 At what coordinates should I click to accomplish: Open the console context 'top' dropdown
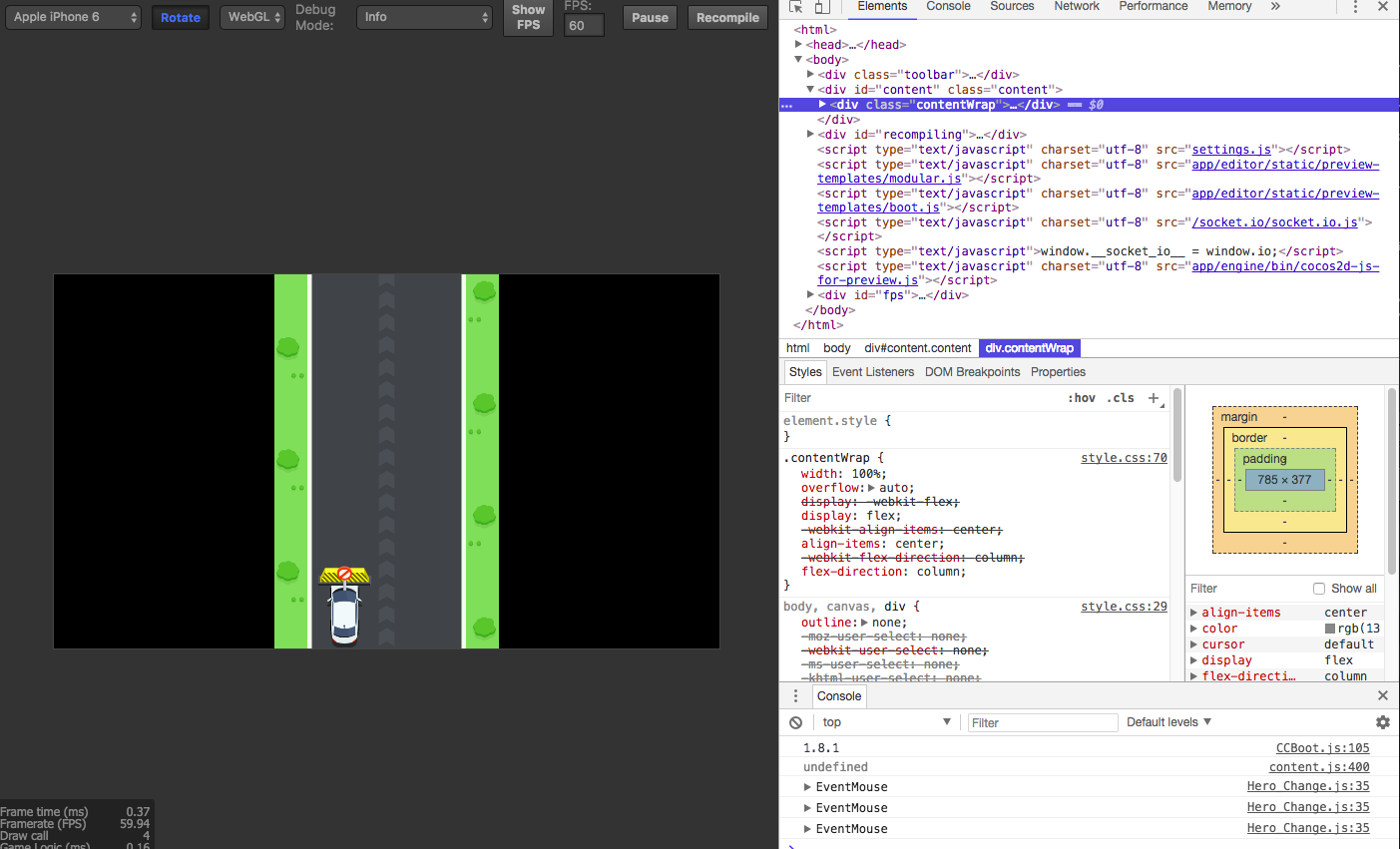pyautogui.click(x=886, y=722)
